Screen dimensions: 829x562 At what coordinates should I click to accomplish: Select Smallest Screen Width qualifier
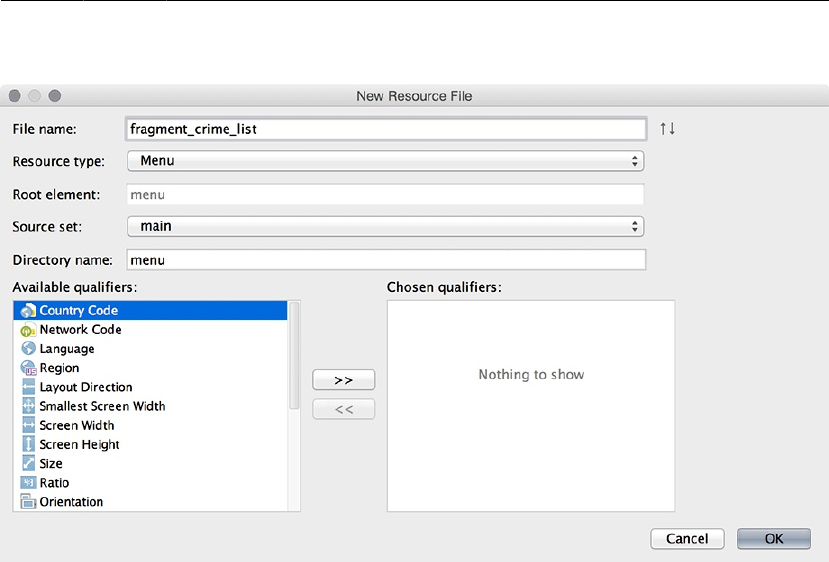pyautogui.click(x=150, y=406)
